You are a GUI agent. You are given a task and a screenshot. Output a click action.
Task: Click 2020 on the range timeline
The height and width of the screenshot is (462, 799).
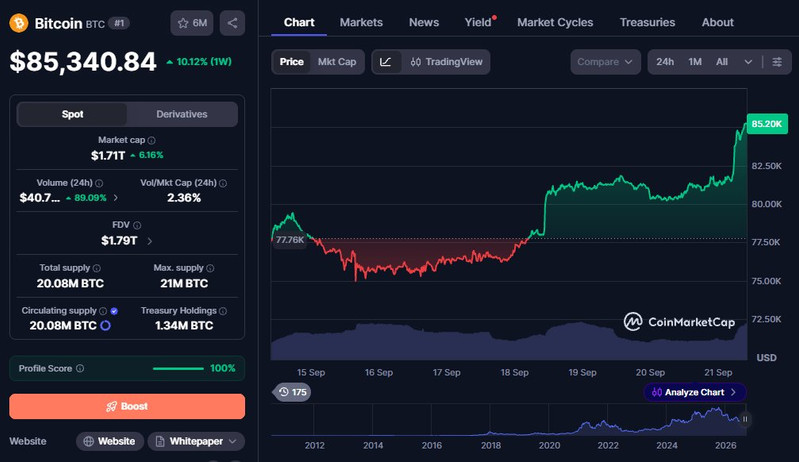point(549,445)
